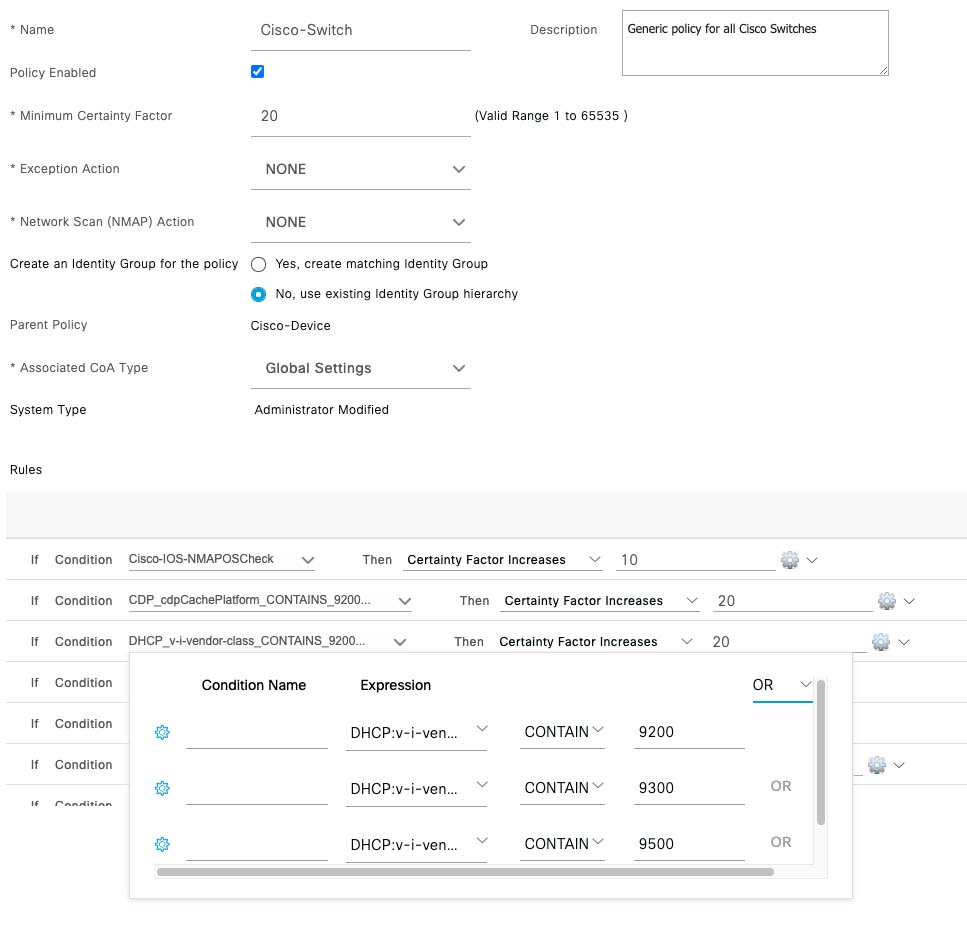
Task: Click certainty value 20 in DHCP rule
Action: click(788, 642)
